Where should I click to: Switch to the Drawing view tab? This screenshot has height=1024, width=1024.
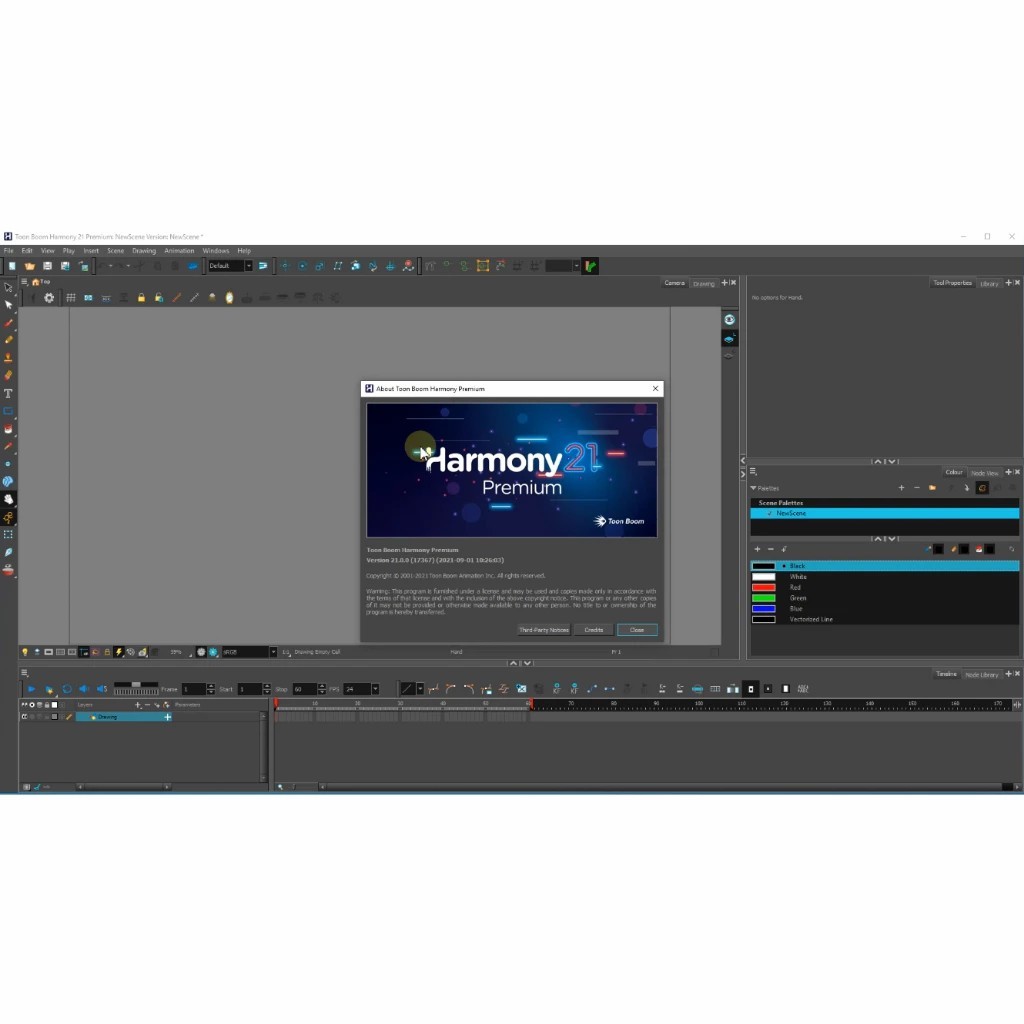703,283
